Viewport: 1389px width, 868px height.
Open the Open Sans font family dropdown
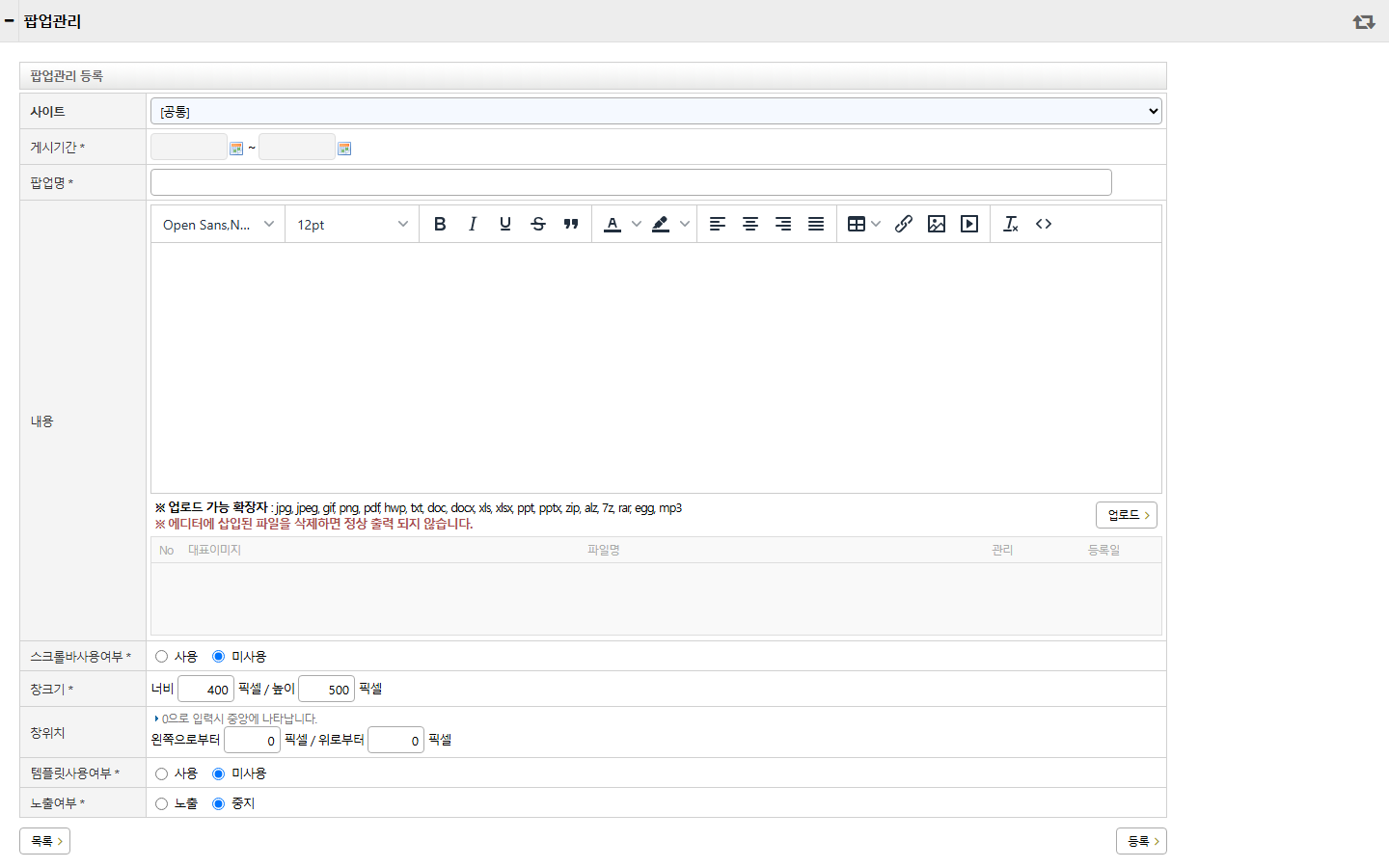click(x=218, y=224)
